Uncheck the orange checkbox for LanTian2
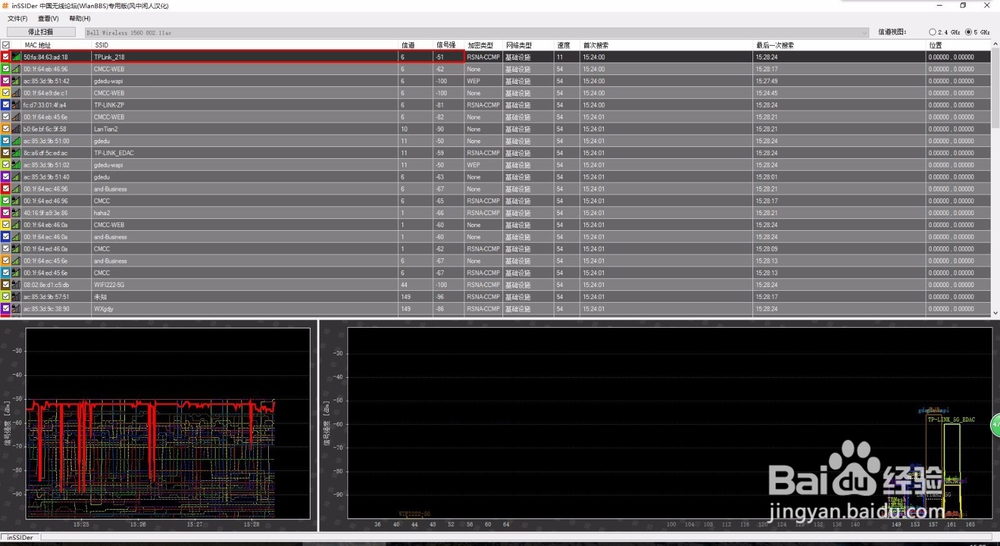This screenshot has width=1000, height=546. click(x=6, y=129)
